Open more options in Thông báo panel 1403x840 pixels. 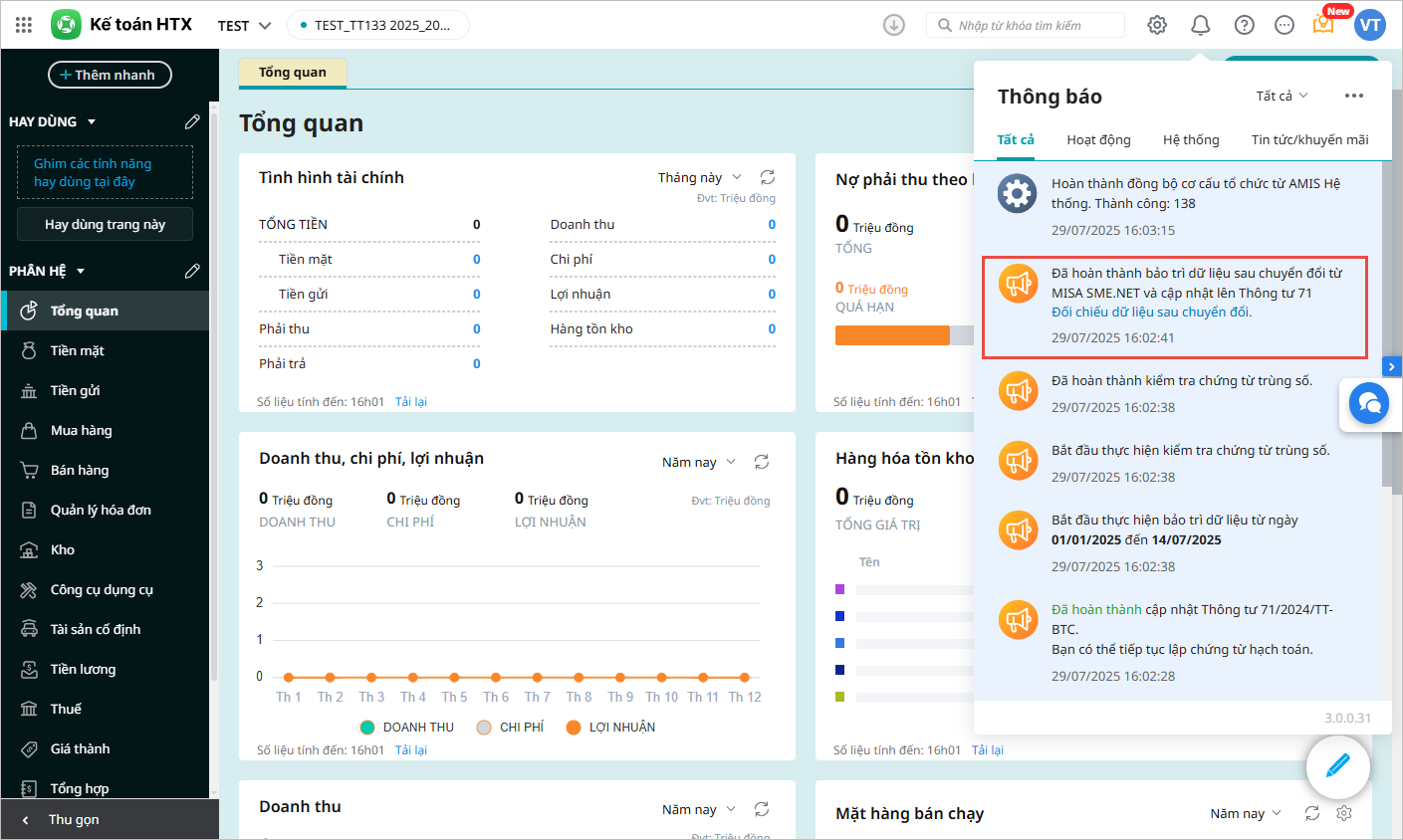click(x=1353, y=96)
